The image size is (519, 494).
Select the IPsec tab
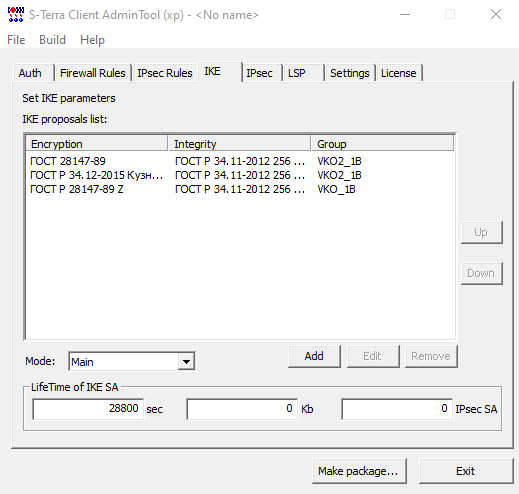[259, 73]
